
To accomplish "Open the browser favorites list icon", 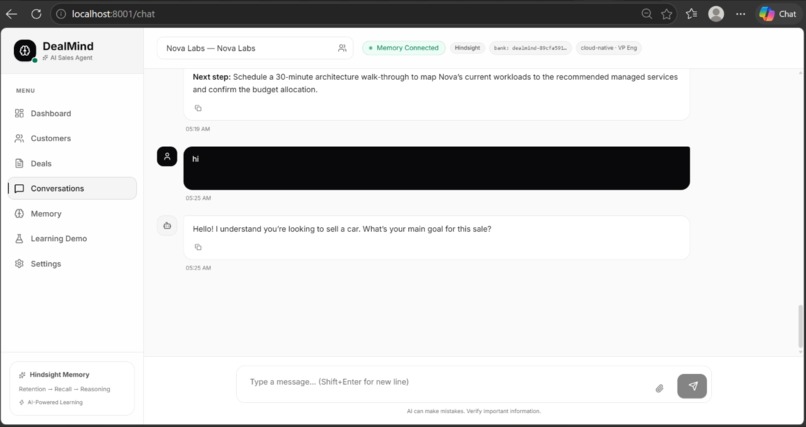I will [691, 14].
